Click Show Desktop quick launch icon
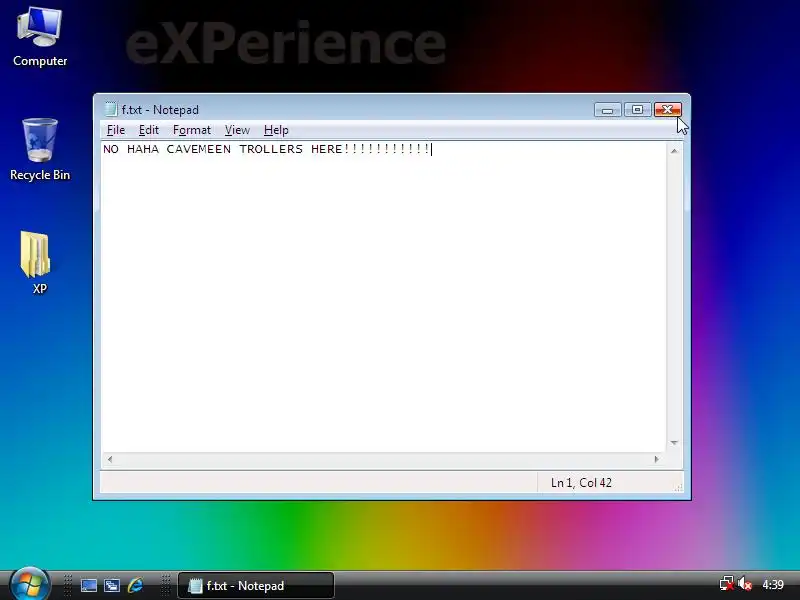 [x=89, y=585]
